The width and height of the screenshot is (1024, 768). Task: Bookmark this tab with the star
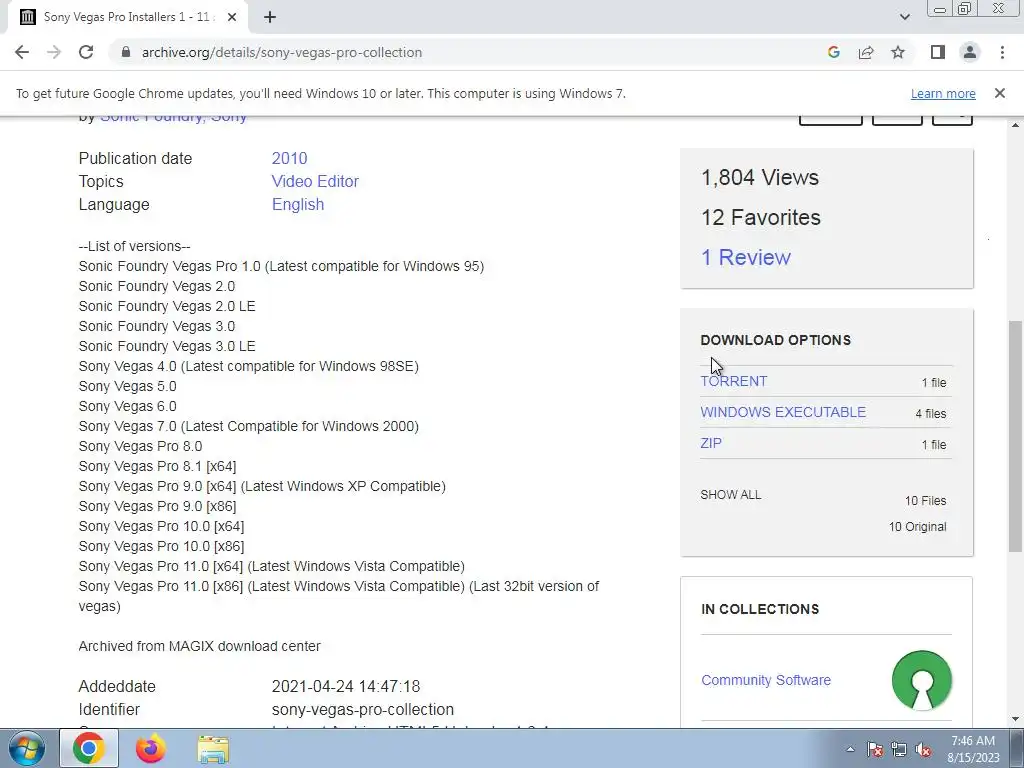[898, 52]
